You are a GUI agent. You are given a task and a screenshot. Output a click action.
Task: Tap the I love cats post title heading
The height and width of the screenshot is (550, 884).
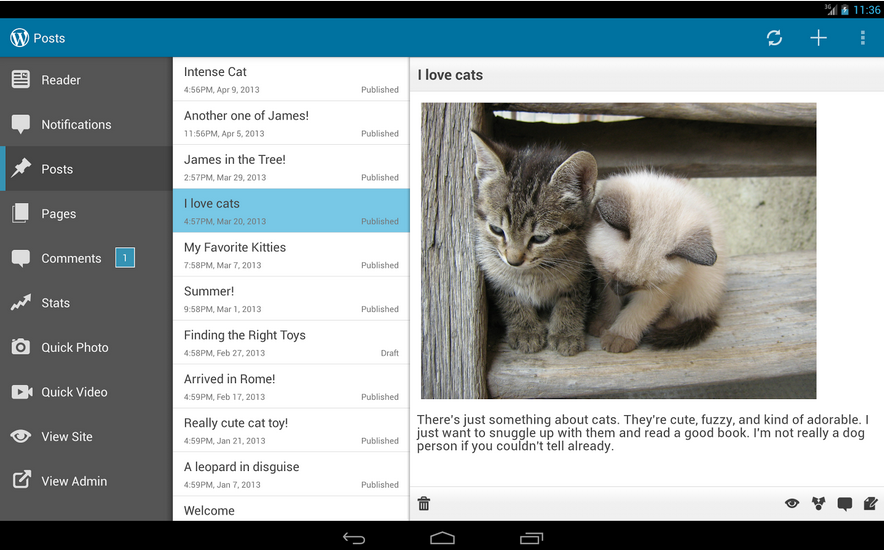[450, 75]
